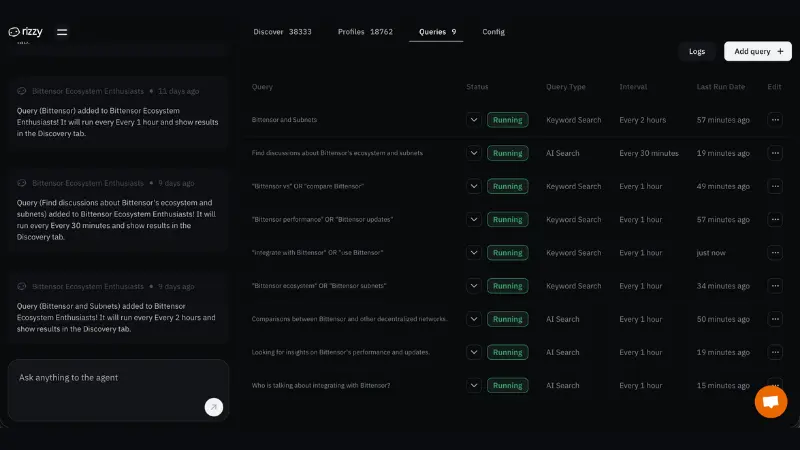
Task: Open the orange chat support bubble
Action: pos(770,402)
